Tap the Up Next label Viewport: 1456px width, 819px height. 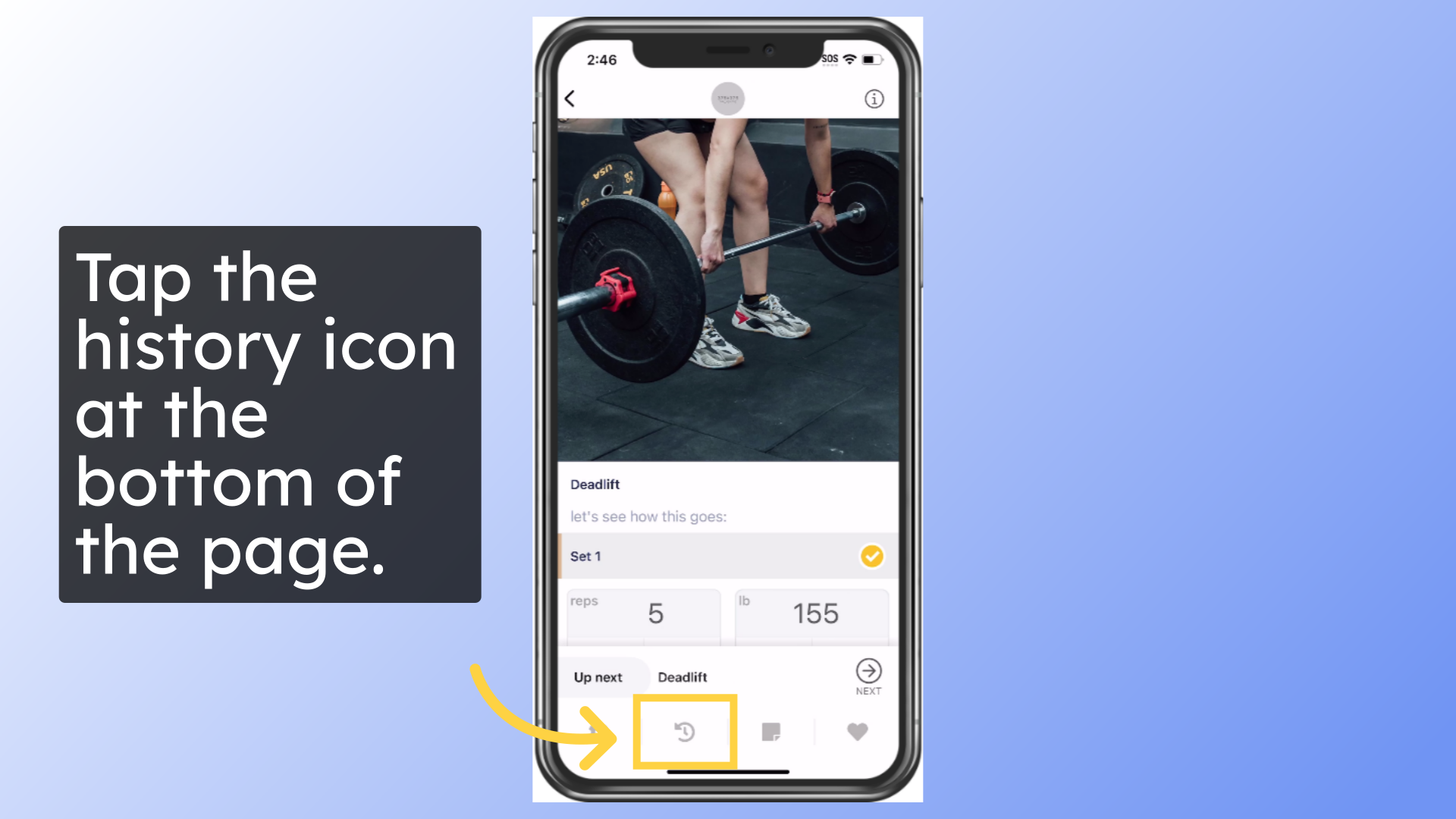pos(597,676)
